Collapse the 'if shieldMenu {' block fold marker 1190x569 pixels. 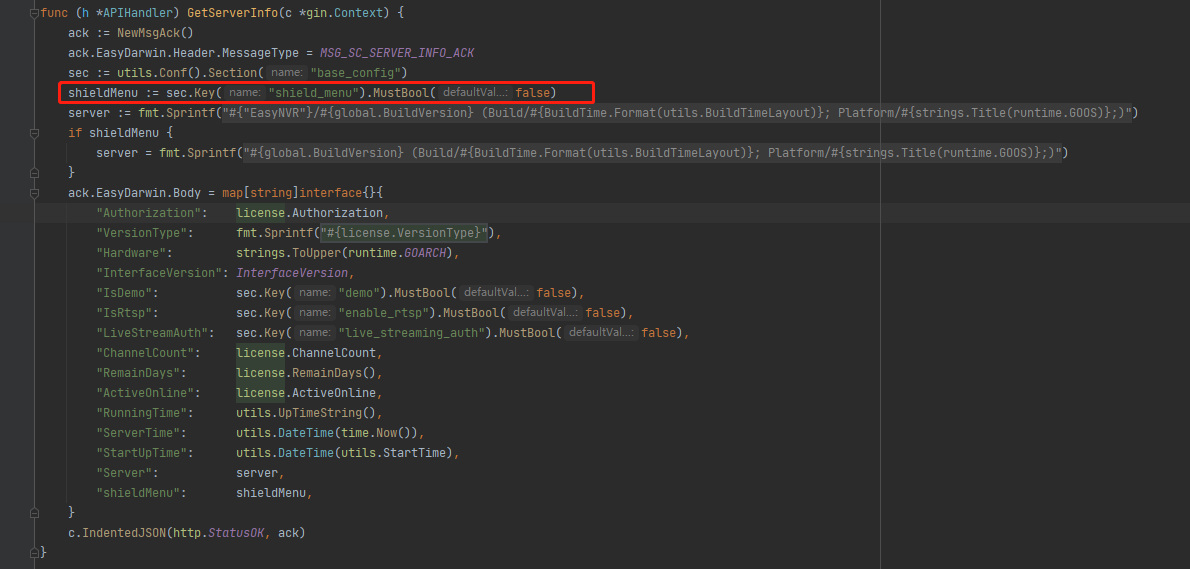tap(34, 133)
